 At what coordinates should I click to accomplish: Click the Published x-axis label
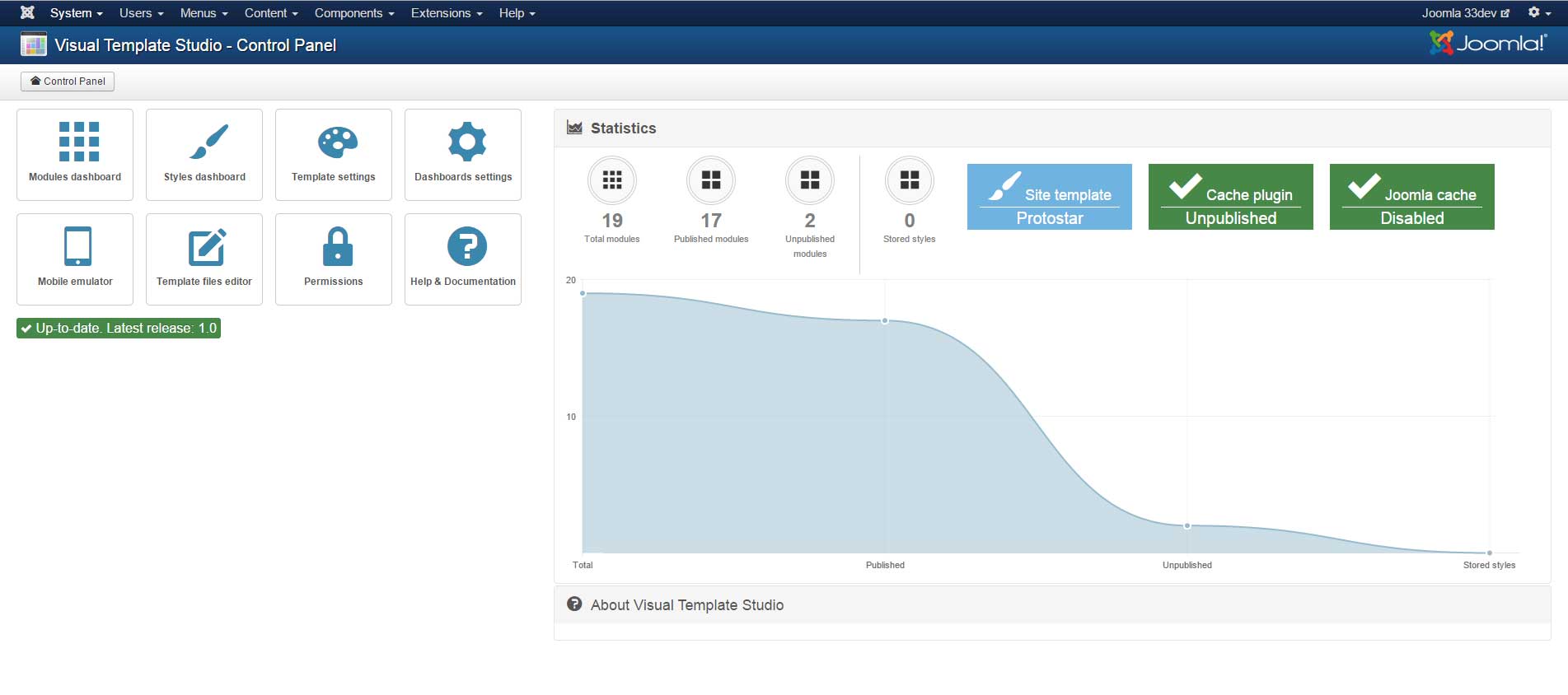pyautogui.click(x=885, y=565)
